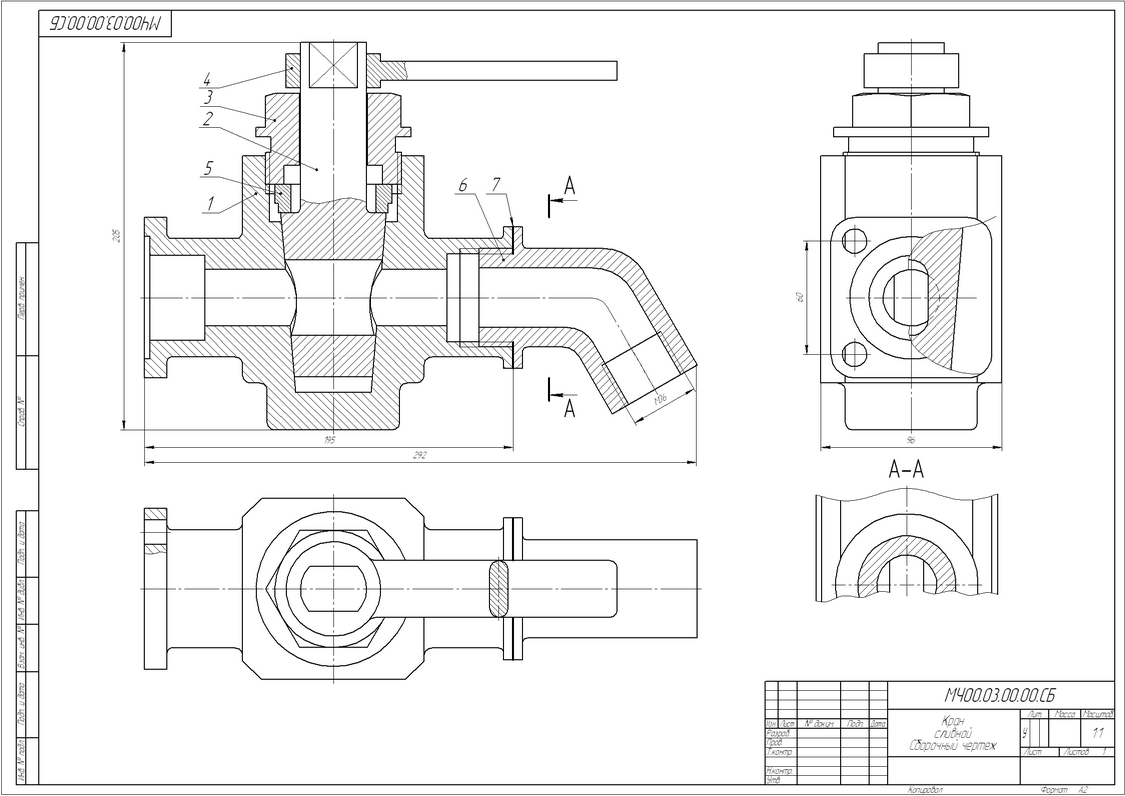Select the Справ. № side cell

tap(22, 412)
